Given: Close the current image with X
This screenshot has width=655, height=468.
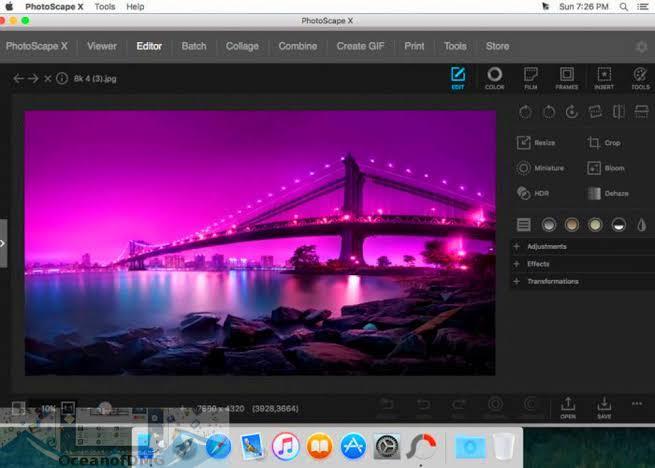Looking at the screenshot, I should pos(48,79).
